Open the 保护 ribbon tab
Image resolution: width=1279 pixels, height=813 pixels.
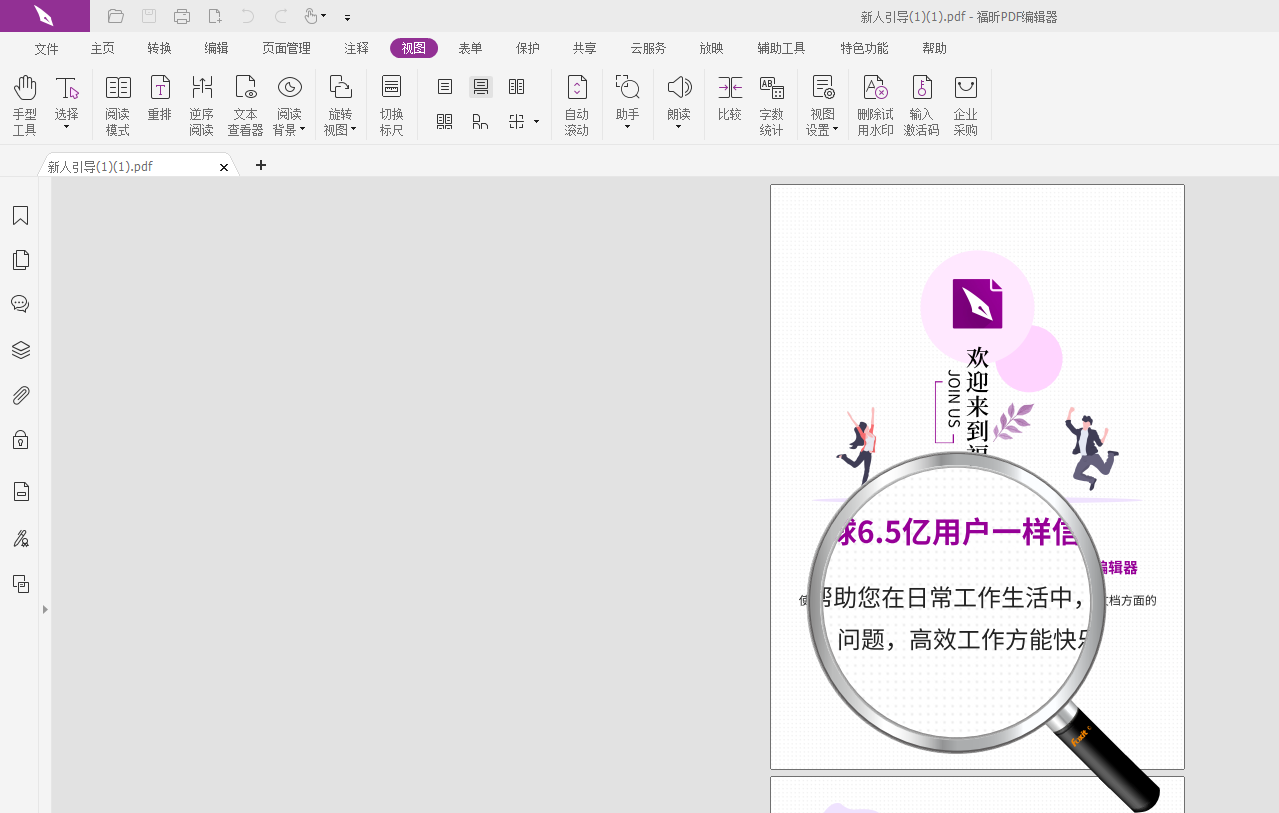[527, 47]
